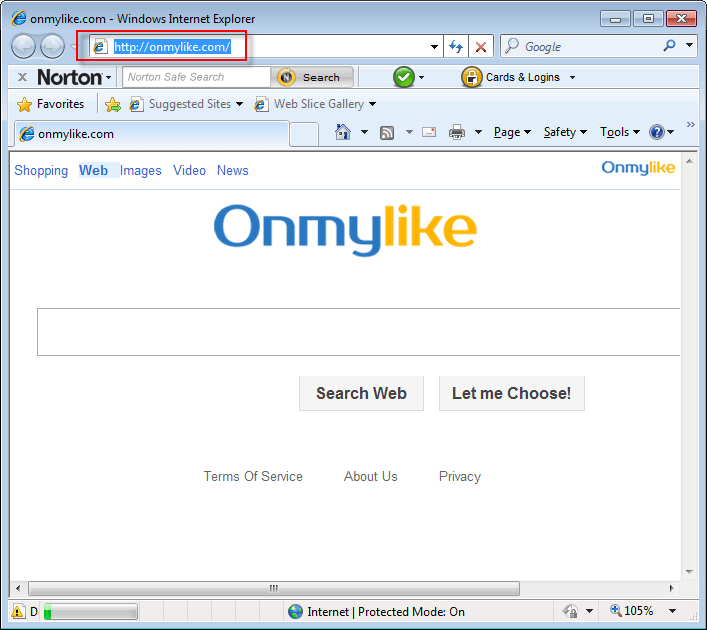Screen dimensions: 707x630
Task: Click the Protected Mode: On status text
Action: [x=411, y=612]
